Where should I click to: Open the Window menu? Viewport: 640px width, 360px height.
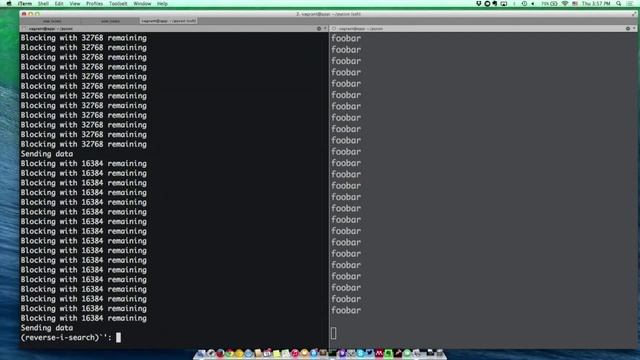point(142,4)
